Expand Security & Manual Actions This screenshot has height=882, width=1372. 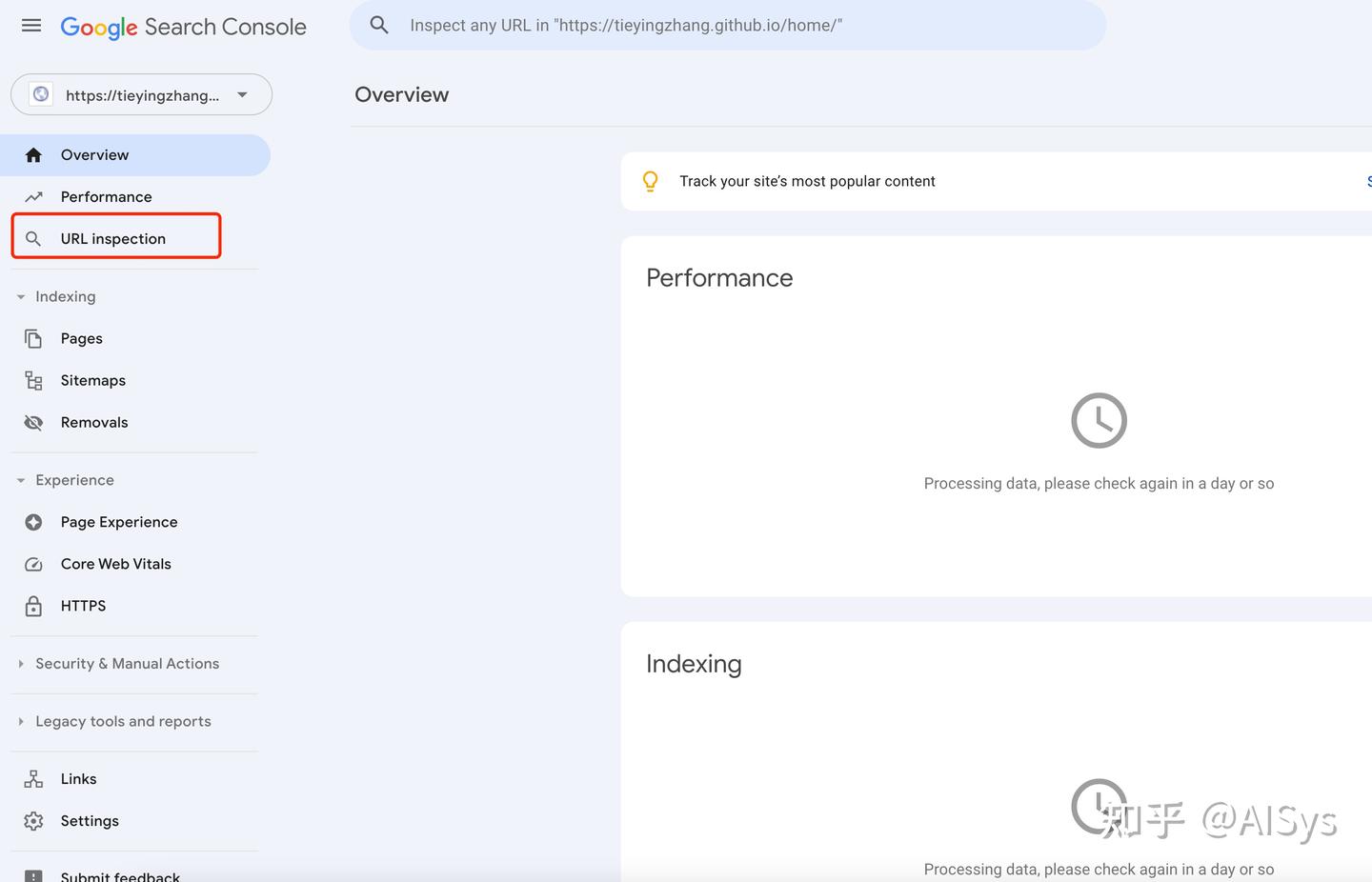[21, 663]
